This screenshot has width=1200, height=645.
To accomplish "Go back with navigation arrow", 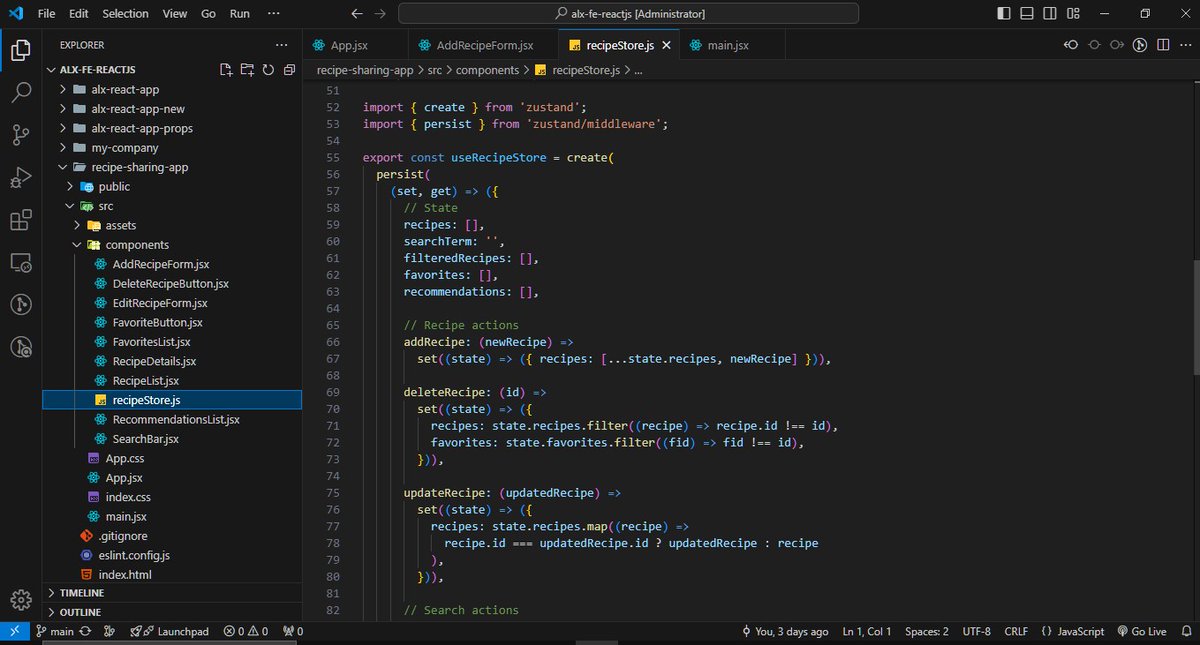I will pos(357,14).
